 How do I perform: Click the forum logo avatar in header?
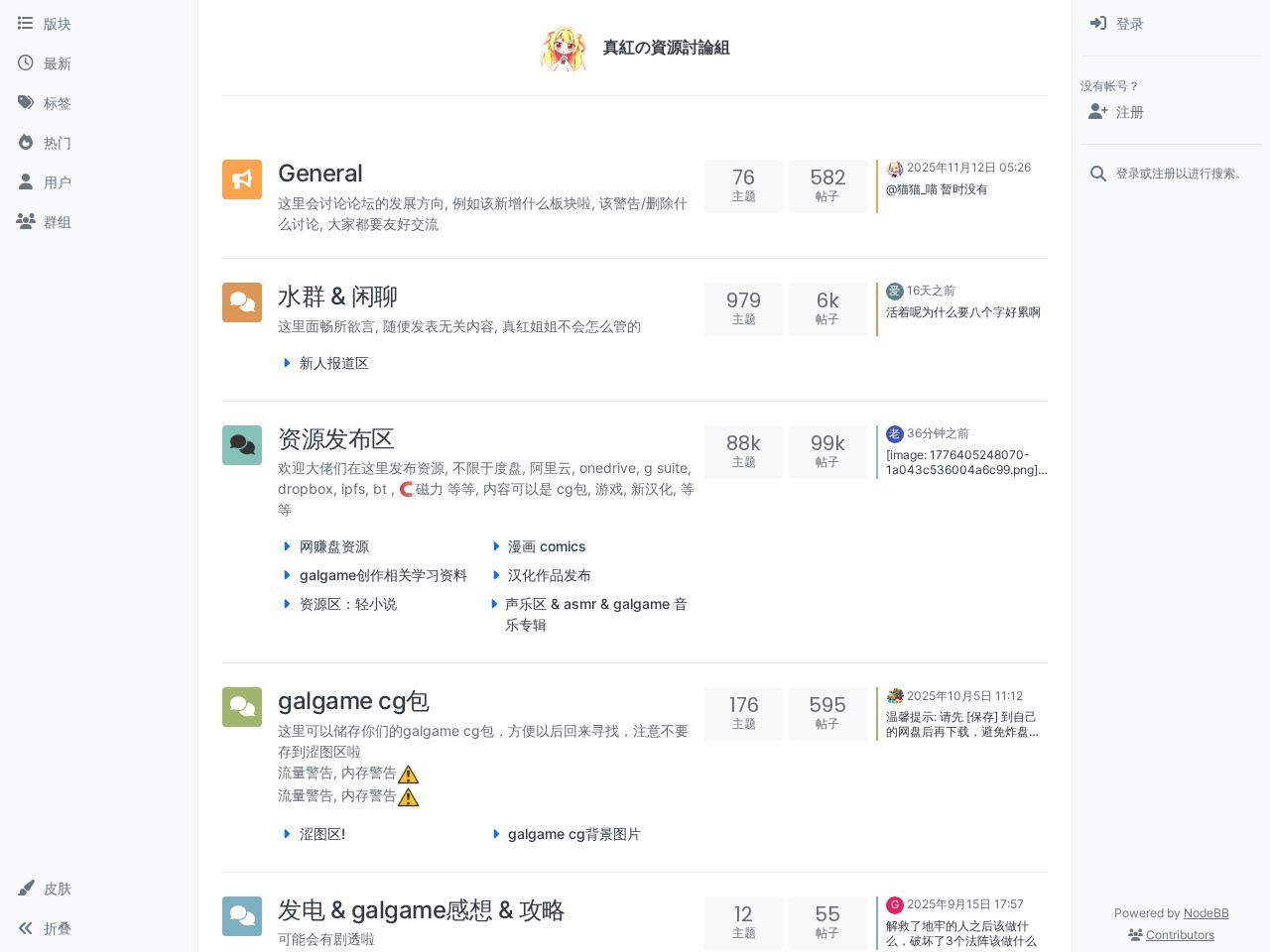coord(564,48)
